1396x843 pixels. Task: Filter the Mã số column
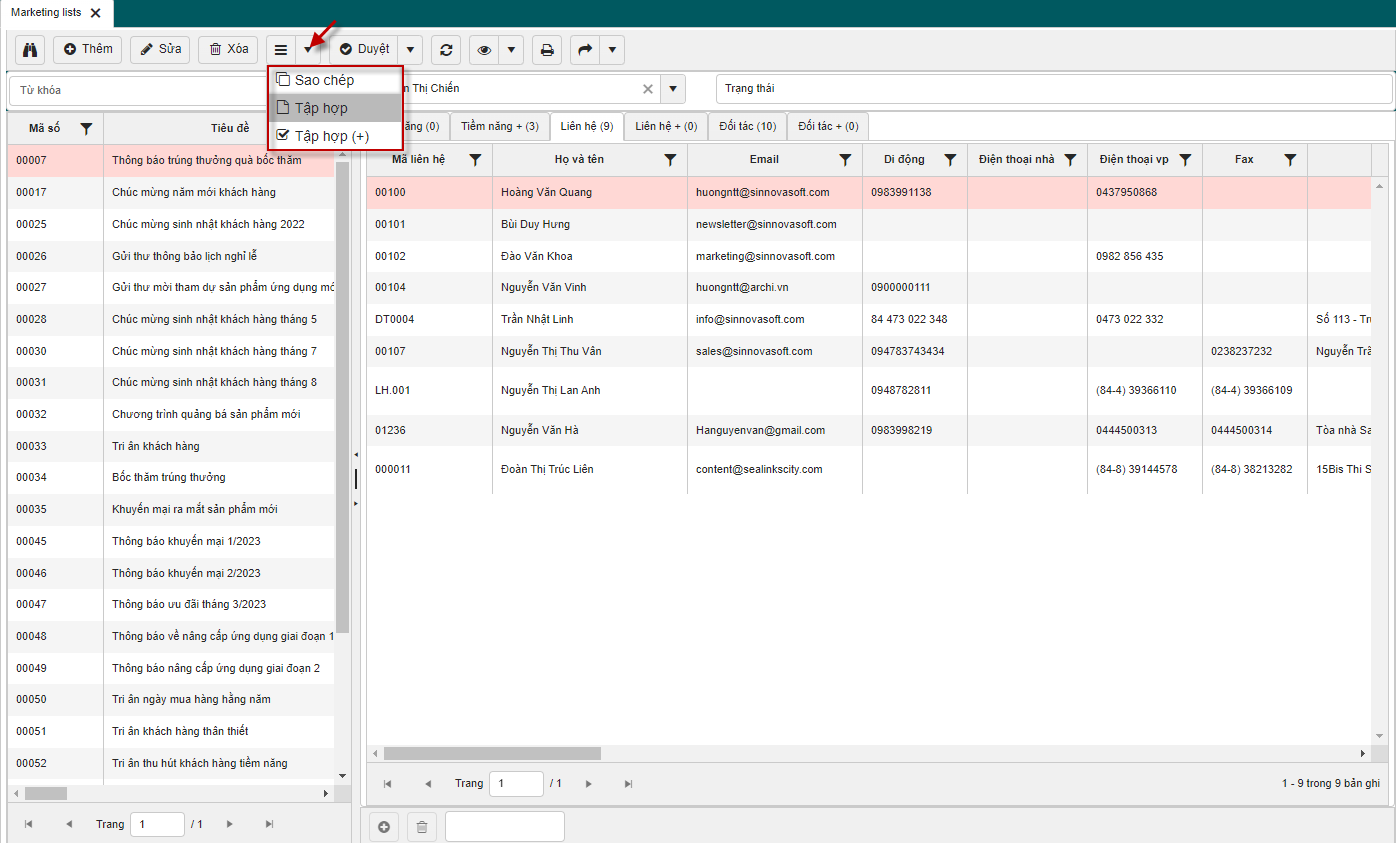(86, 128)
